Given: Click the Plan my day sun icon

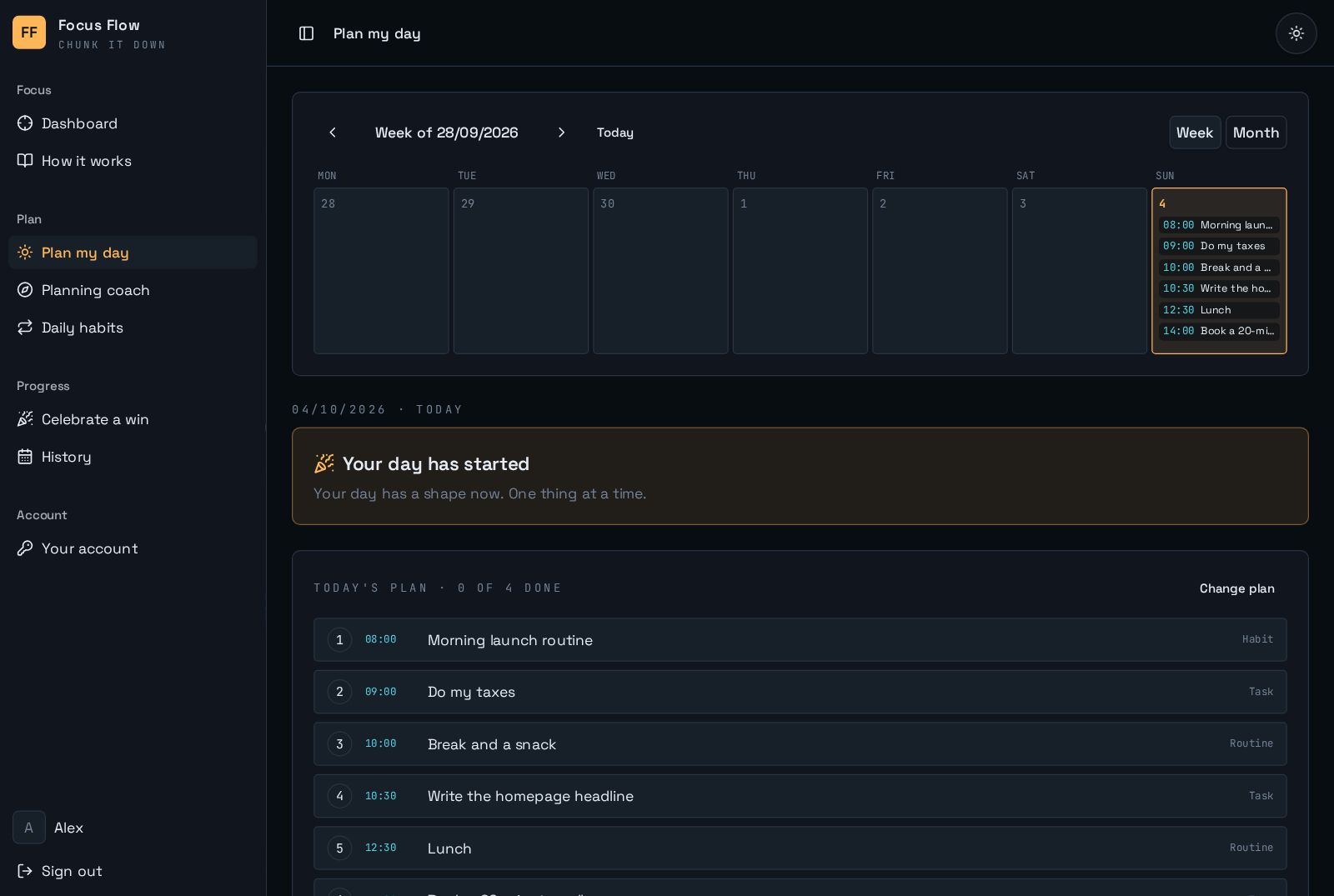Looking at the screenshot, I should (x=25, y=253).
